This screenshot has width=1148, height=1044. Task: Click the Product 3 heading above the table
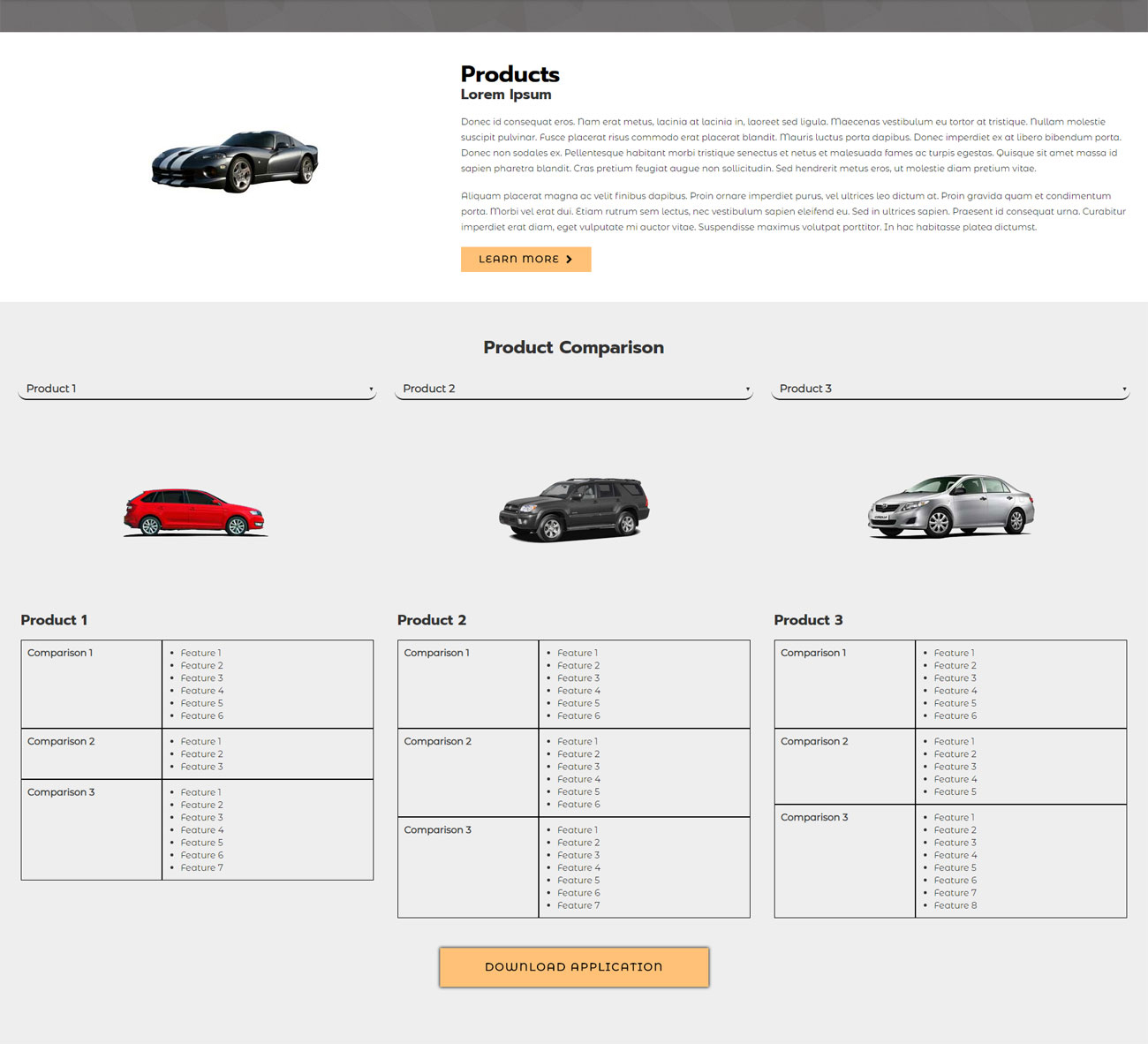[x=808, y=620]
